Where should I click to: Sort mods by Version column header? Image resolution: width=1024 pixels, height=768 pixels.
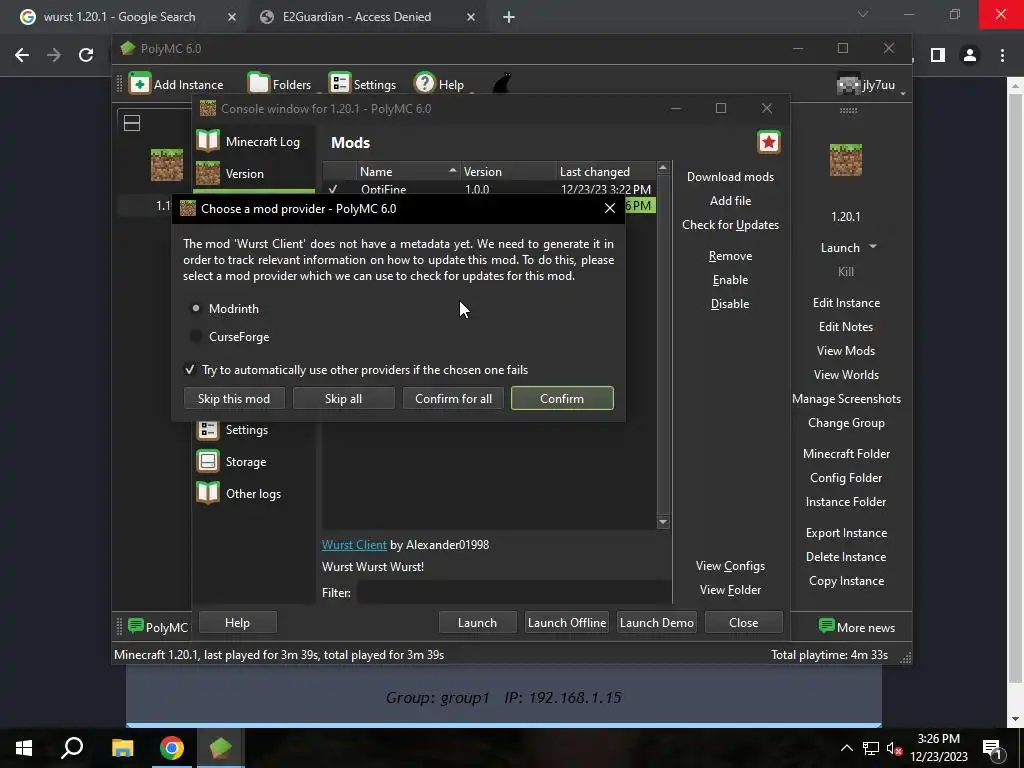(507, 171)
